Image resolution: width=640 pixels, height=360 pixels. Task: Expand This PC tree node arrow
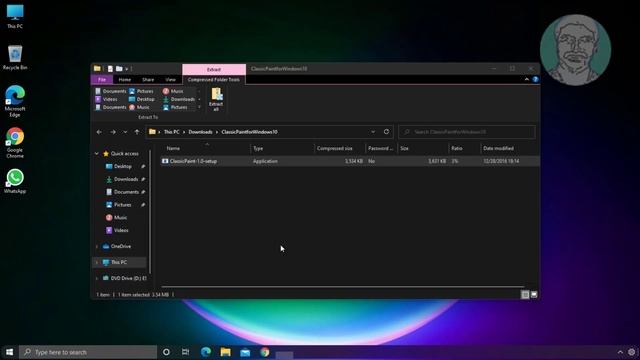(97, 262)
